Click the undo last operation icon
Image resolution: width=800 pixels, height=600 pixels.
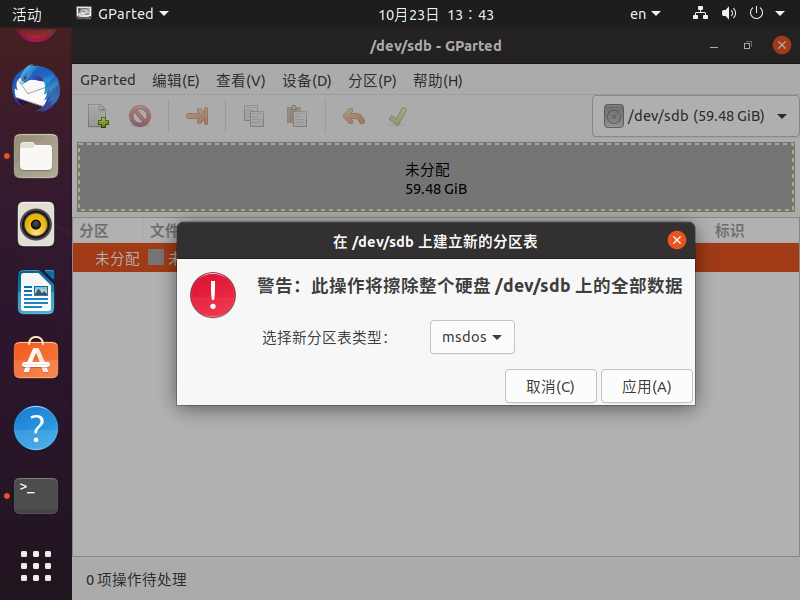click(x=354, y=116)
